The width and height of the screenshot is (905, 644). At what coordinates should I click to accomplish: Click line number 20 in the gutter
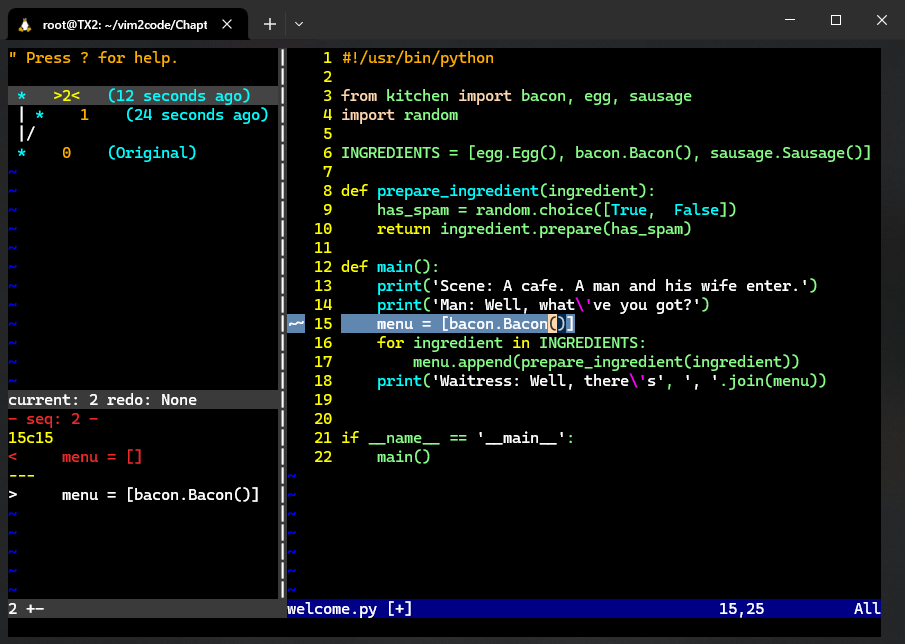[323, 419]
